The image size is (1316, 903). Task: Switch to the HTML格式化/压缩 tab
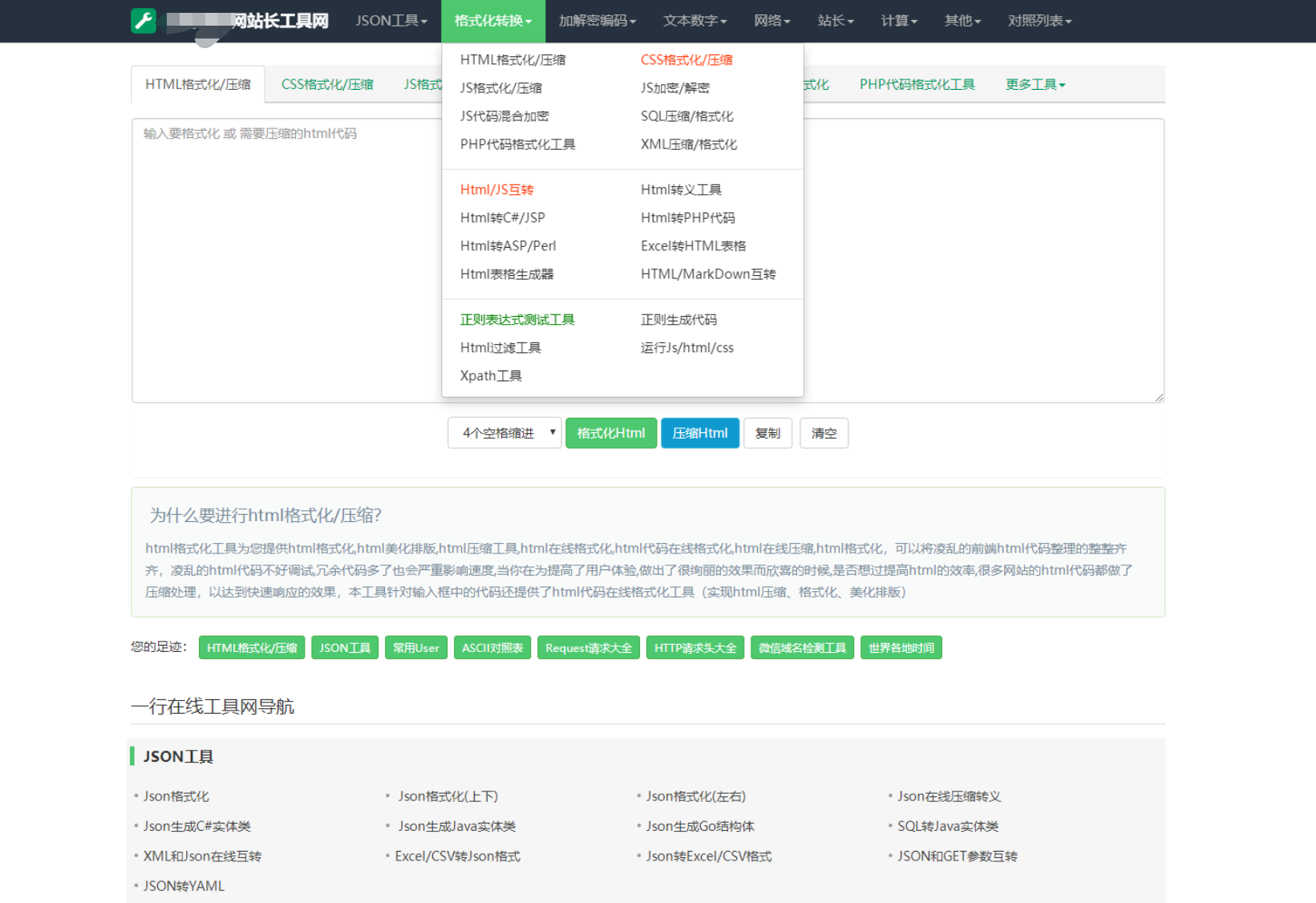pos(198,84)
